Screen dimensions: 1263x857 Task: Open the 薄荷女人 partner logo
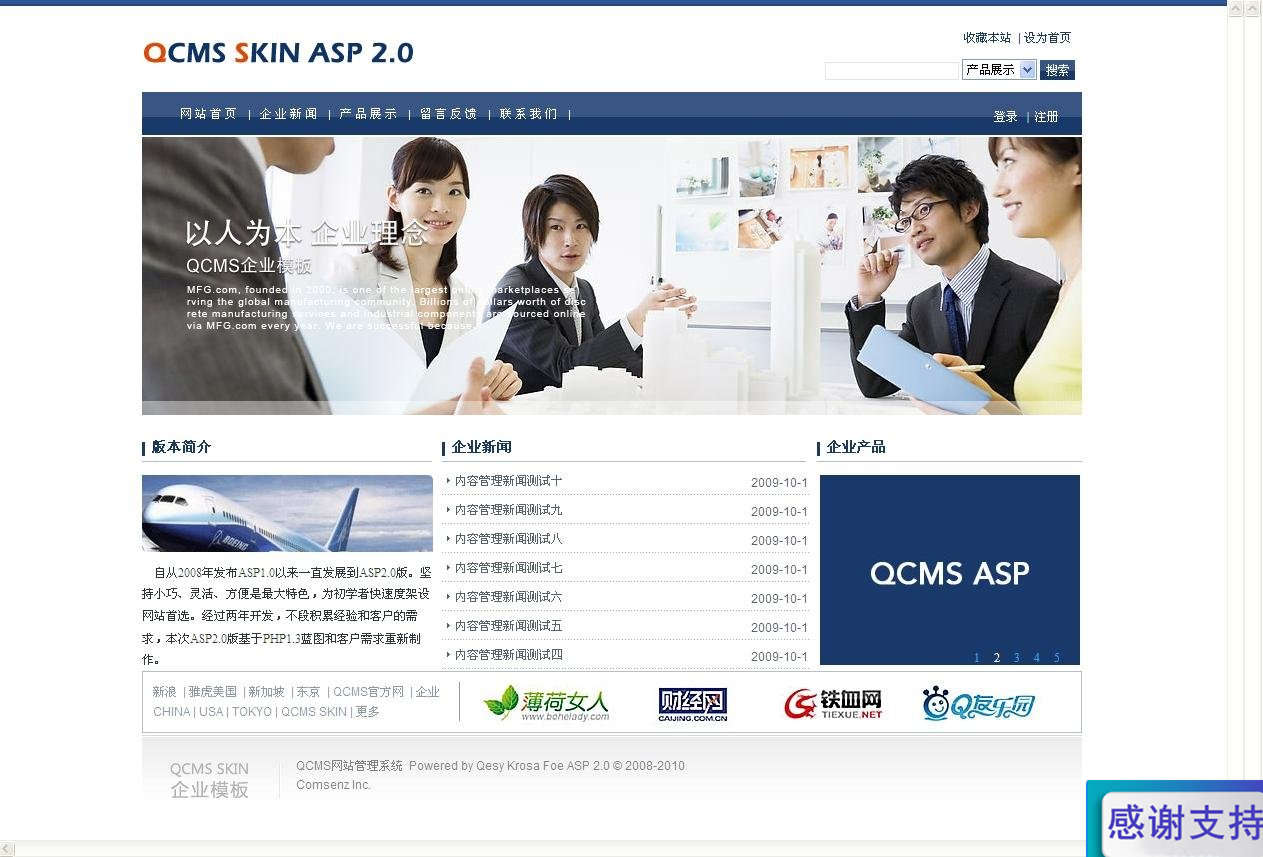[x=546, y=704]
